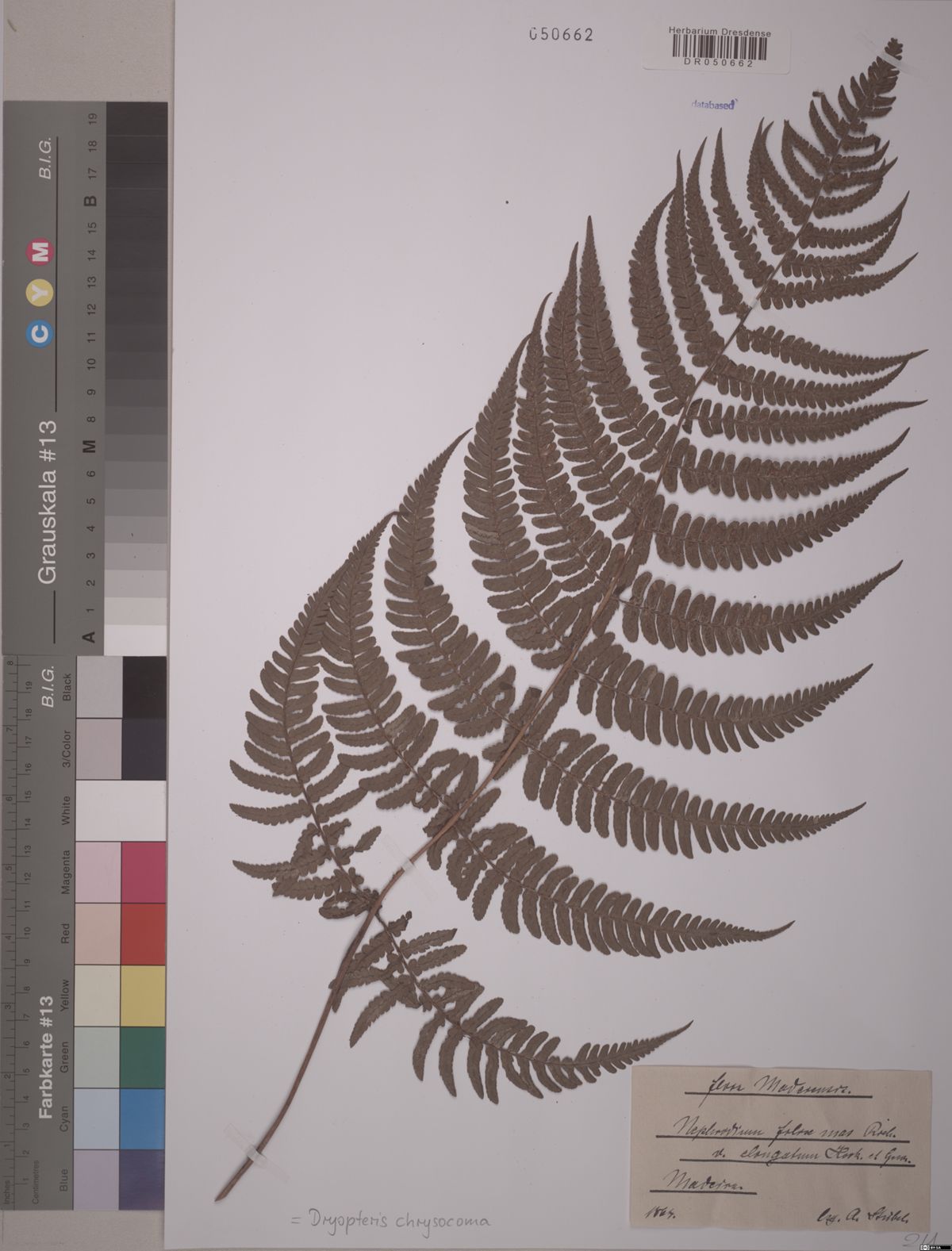Click the saturated cyan blue patch
The width and height of the screenshot is (952, 1251).
144,1118
